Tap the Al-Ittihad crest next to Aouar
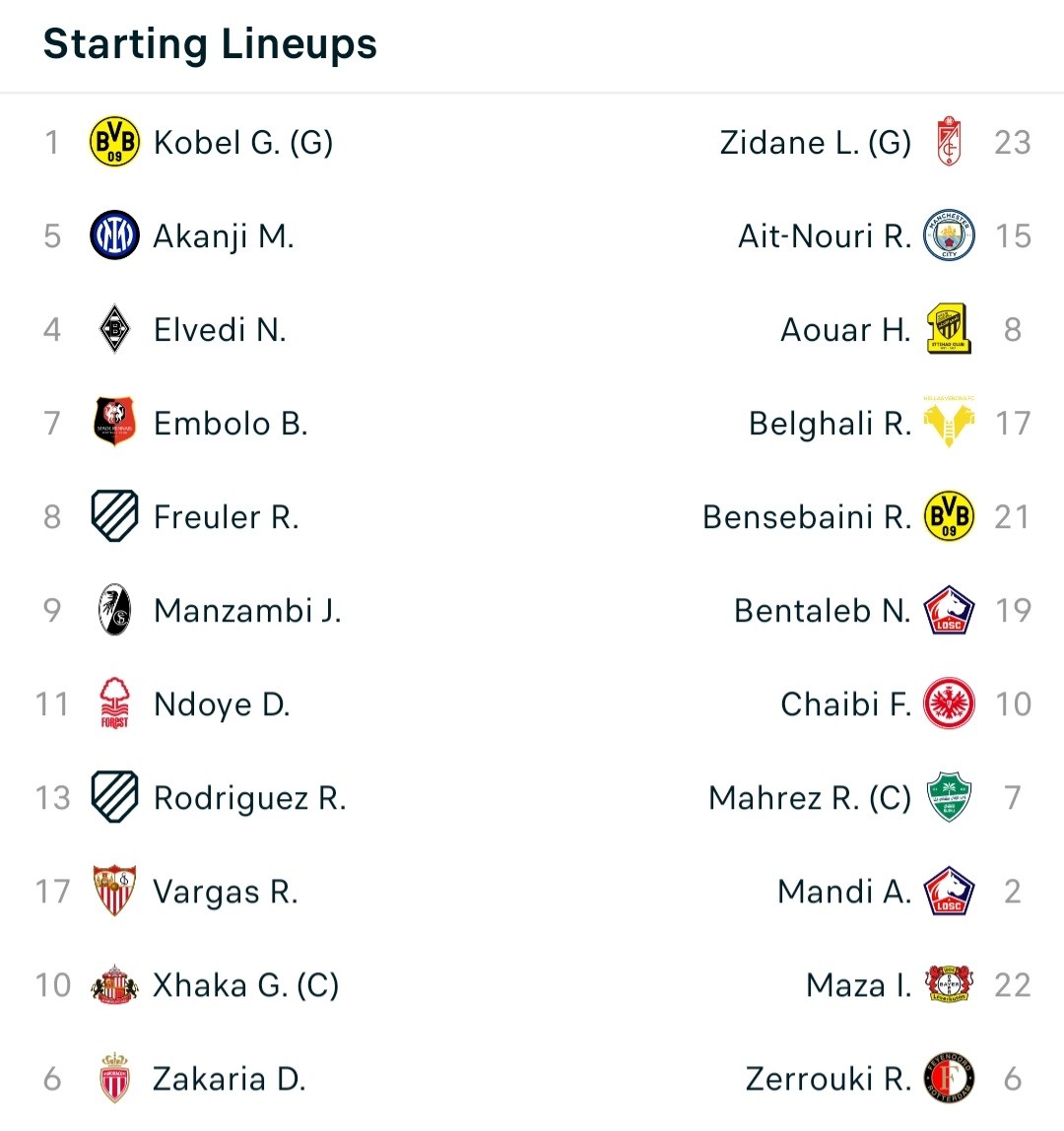Image resolution: width=1064 pixels, height=1131 pixels. click(x=950, y=329)
